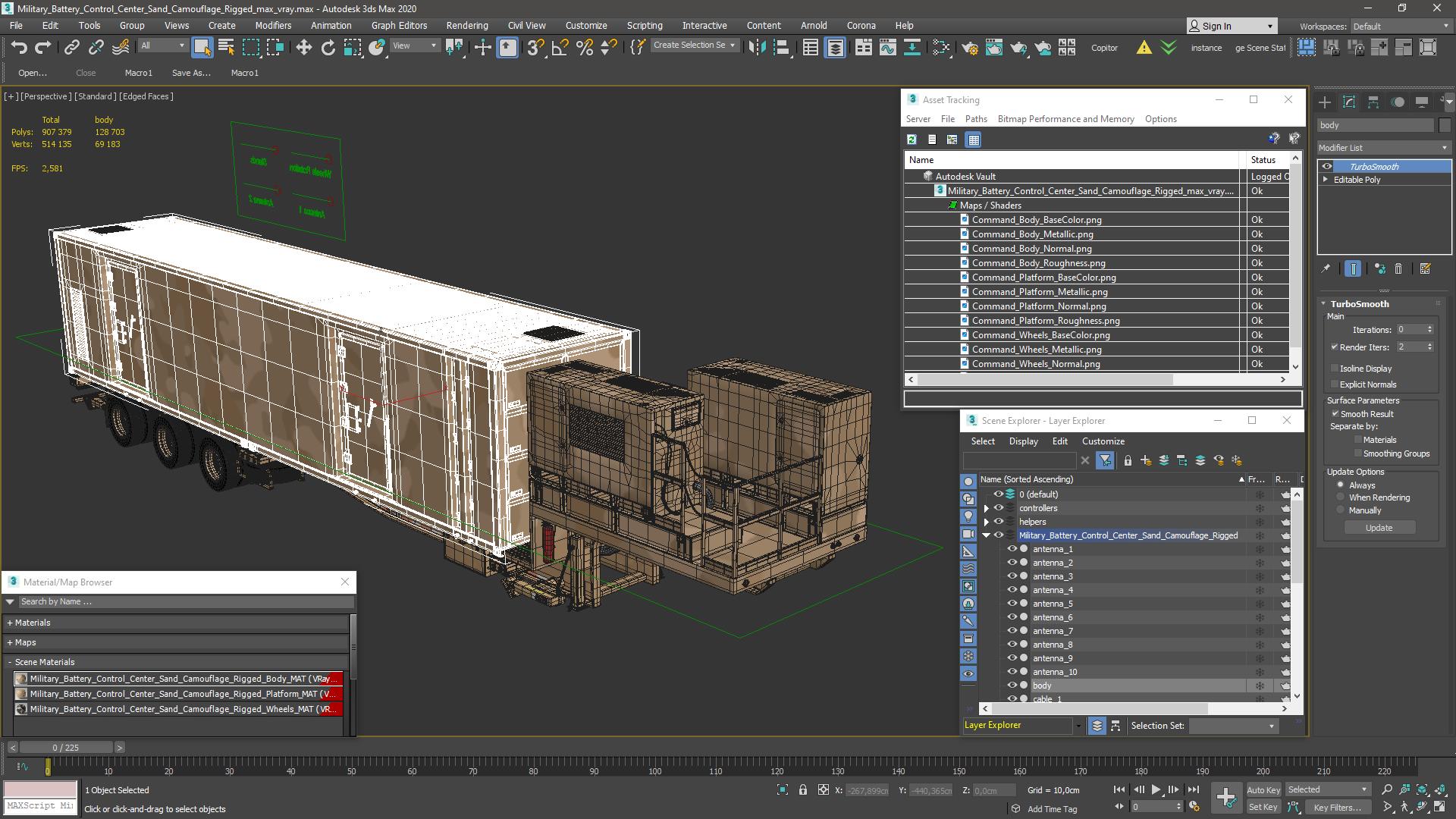1456x819 pixels.
Task: Toggle the Angle Snap tool
Action: pyautogui.click(x=560, y=48)
